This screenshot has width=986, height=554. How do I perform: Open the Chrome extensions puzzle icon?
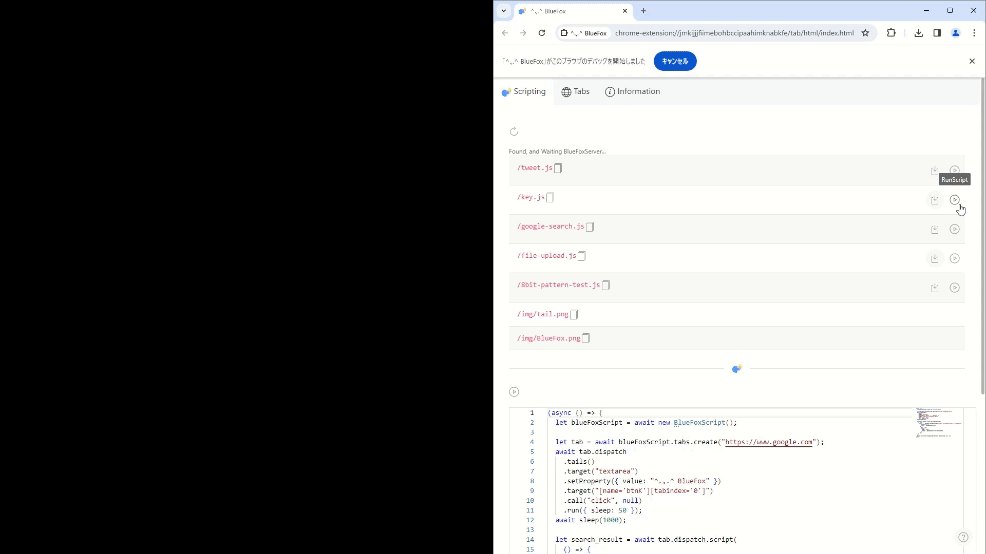tap(891, 33)
